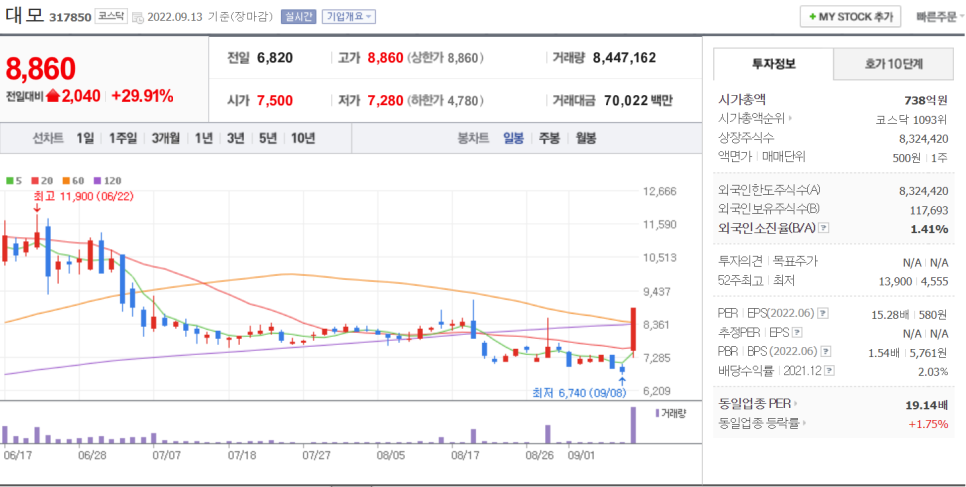Click the 52주최고 13,900 value
Viewport: 966px width, 487px height.
[895, 281]
